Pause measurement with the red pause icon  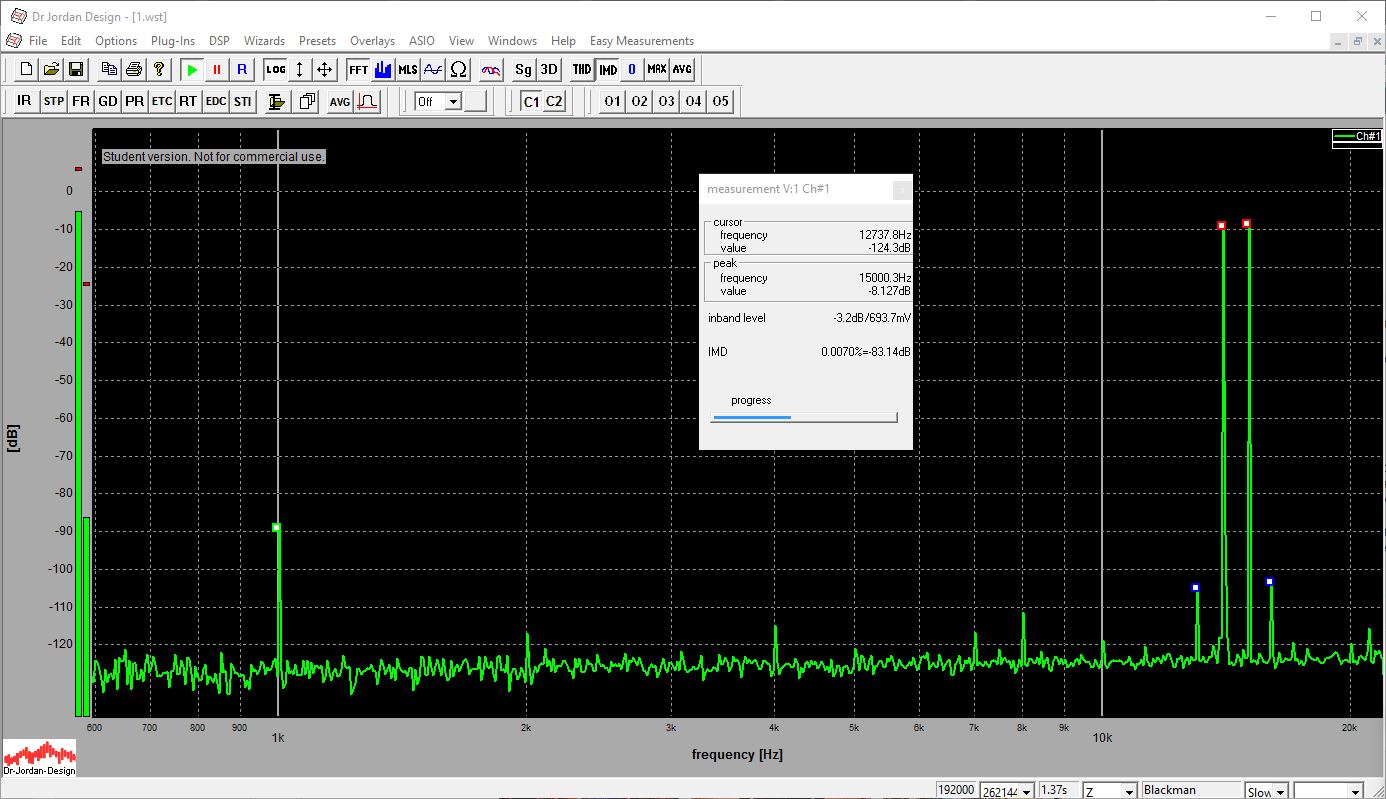[x=216, y=70]
